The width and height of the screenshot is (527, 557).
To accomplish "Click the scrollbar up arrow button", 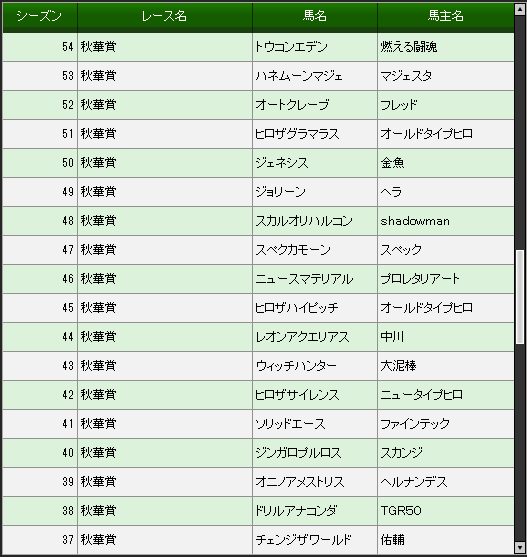I will point(520,9).
